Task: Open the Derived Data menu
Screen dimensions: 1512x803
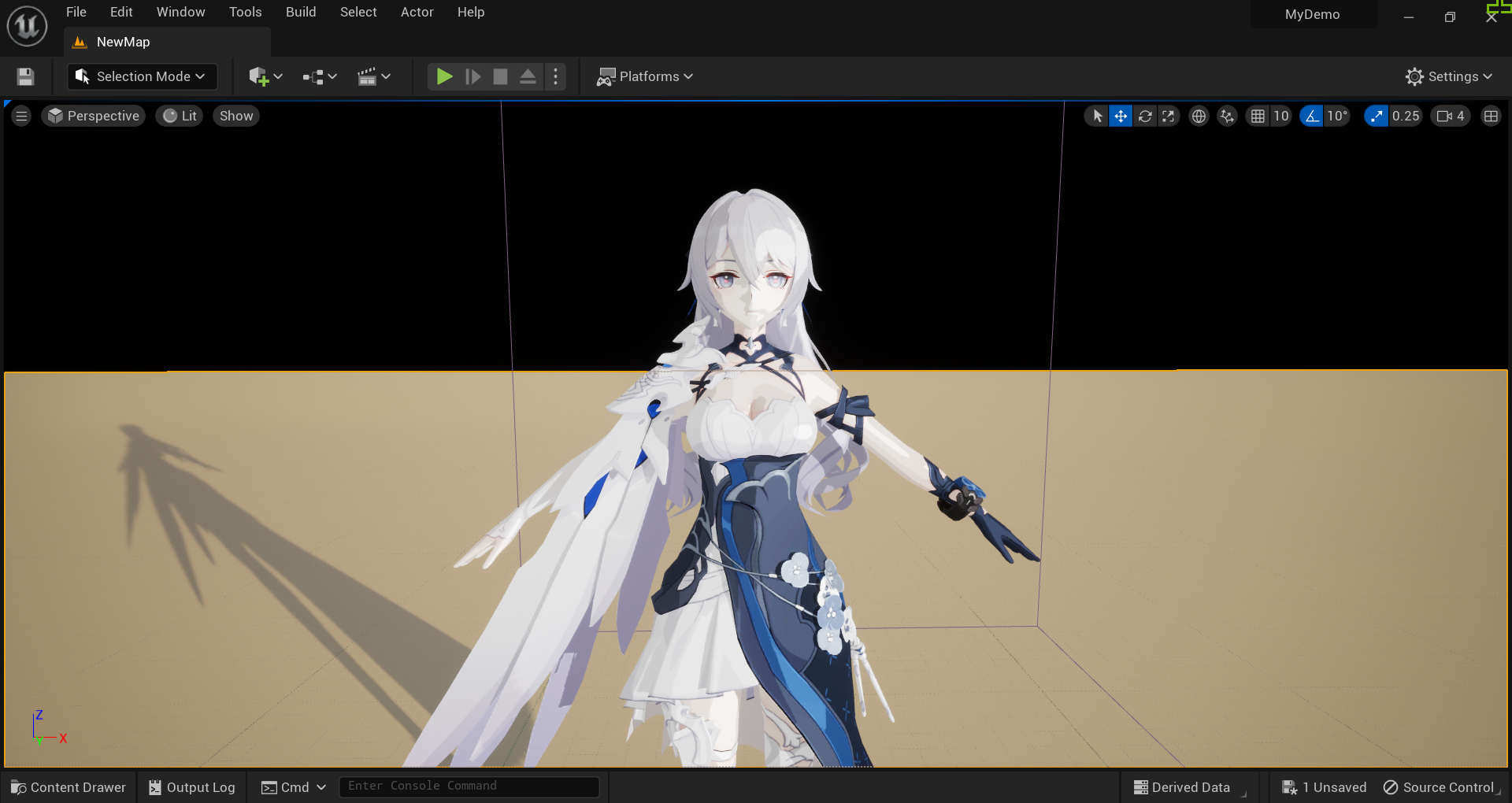Action: tap(1182, 787)
